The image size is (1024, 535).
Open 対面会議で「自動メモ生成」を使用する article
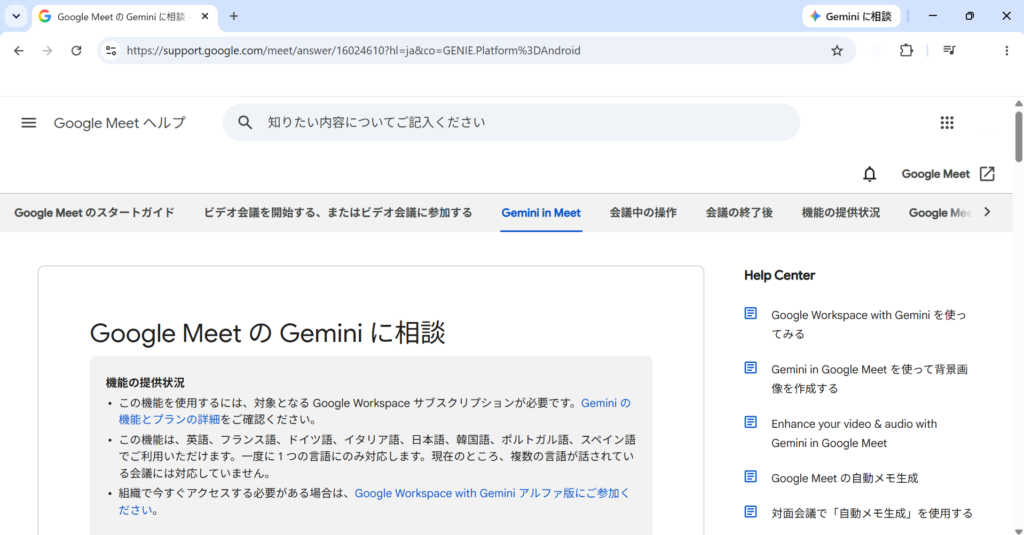[872, 513]
